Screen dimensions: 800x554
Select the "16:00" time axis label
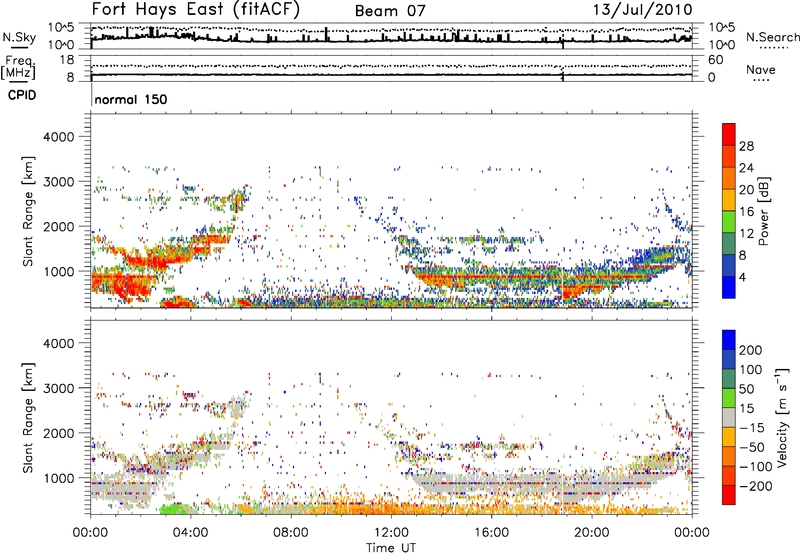(x=491, y=532)
